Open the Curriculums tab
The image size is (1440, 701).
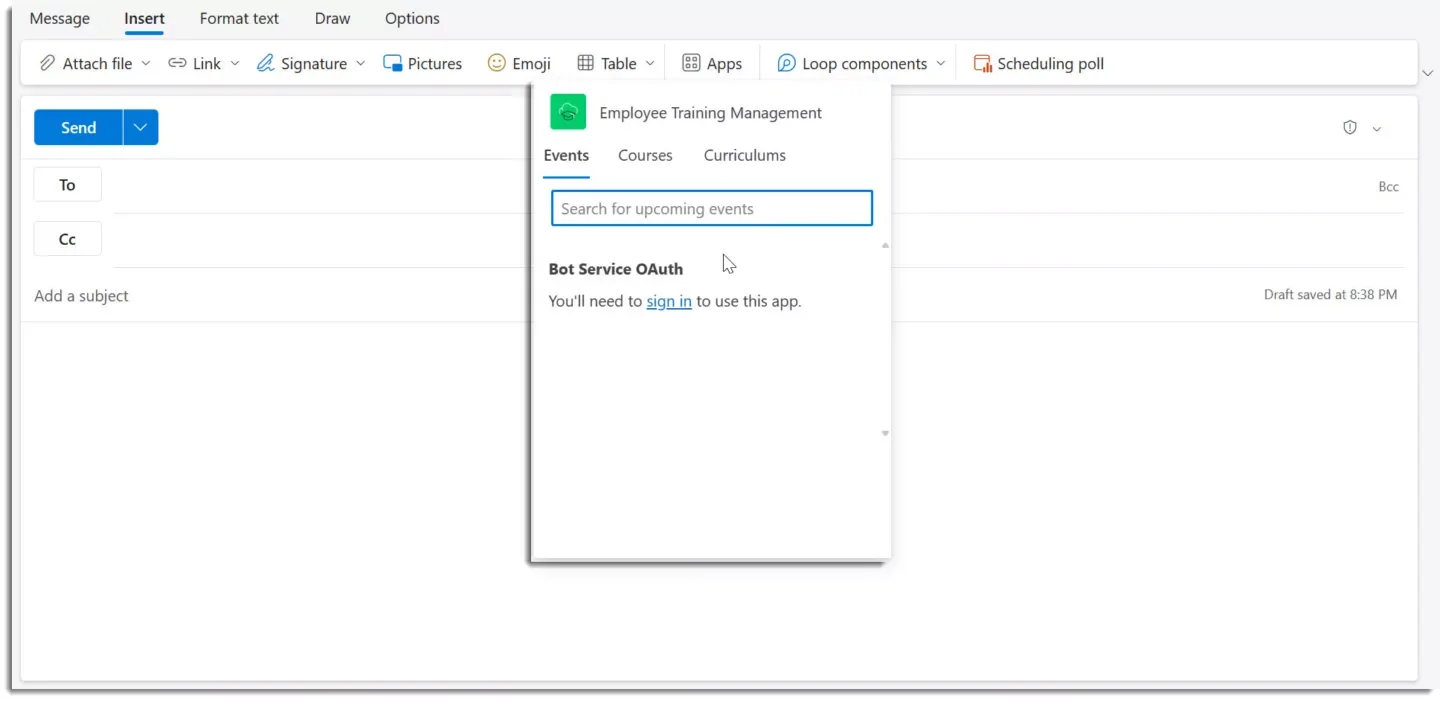click(x=745, y=155)
